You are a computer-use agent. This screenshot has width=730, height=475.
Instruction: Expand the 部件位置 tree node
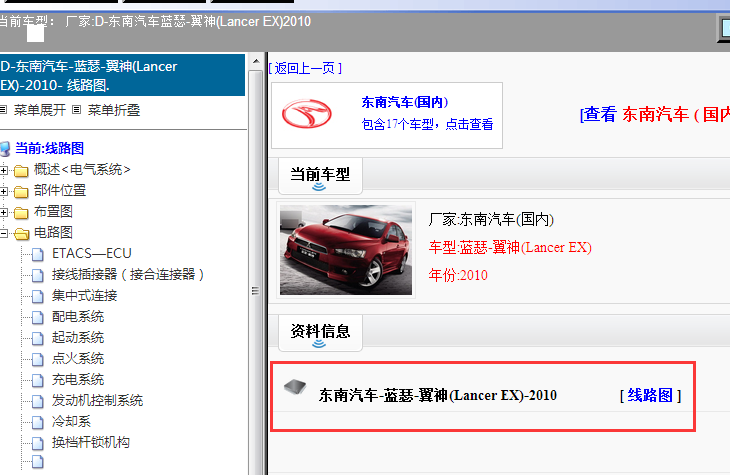coord(3,191)
